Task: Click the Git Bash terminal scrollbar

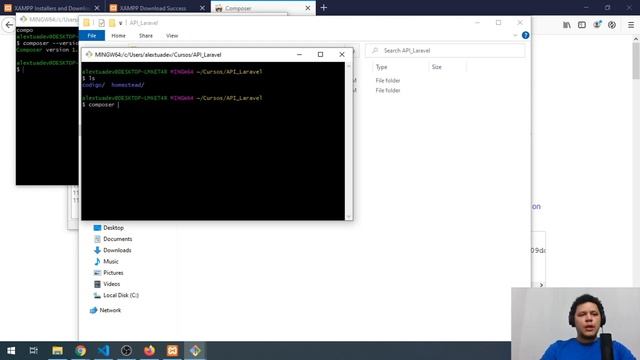Action: click(x=349, y=141)
